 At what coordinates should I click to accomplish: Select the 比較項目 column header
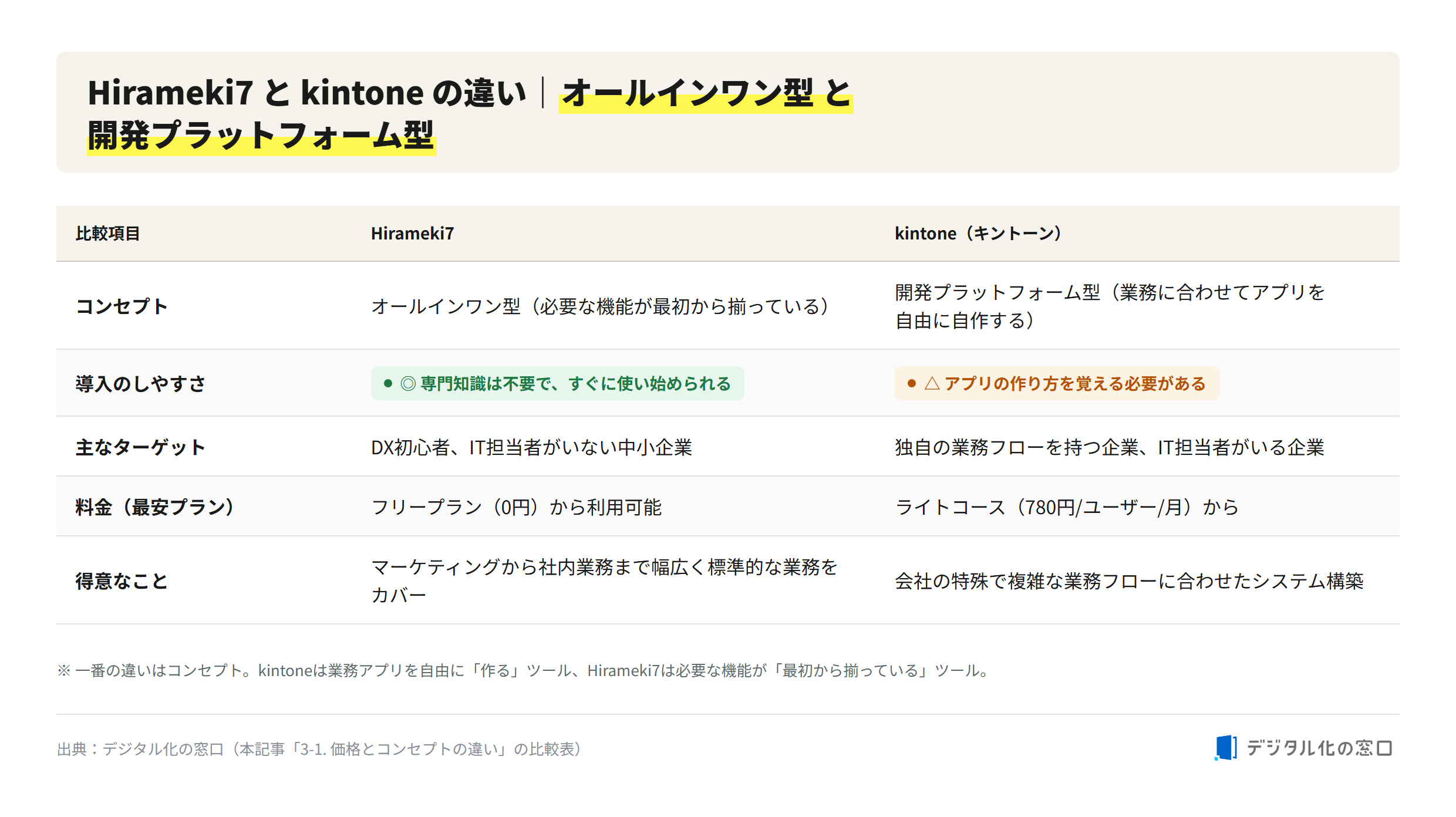(x=107, y=234)
